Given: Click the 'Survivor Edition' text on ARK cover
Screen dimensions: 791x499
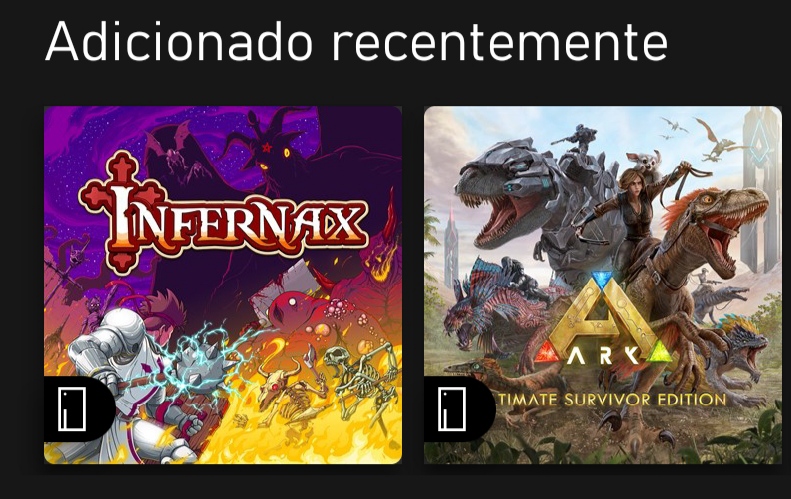Looking at the screenshot, I should coord(645,400).
